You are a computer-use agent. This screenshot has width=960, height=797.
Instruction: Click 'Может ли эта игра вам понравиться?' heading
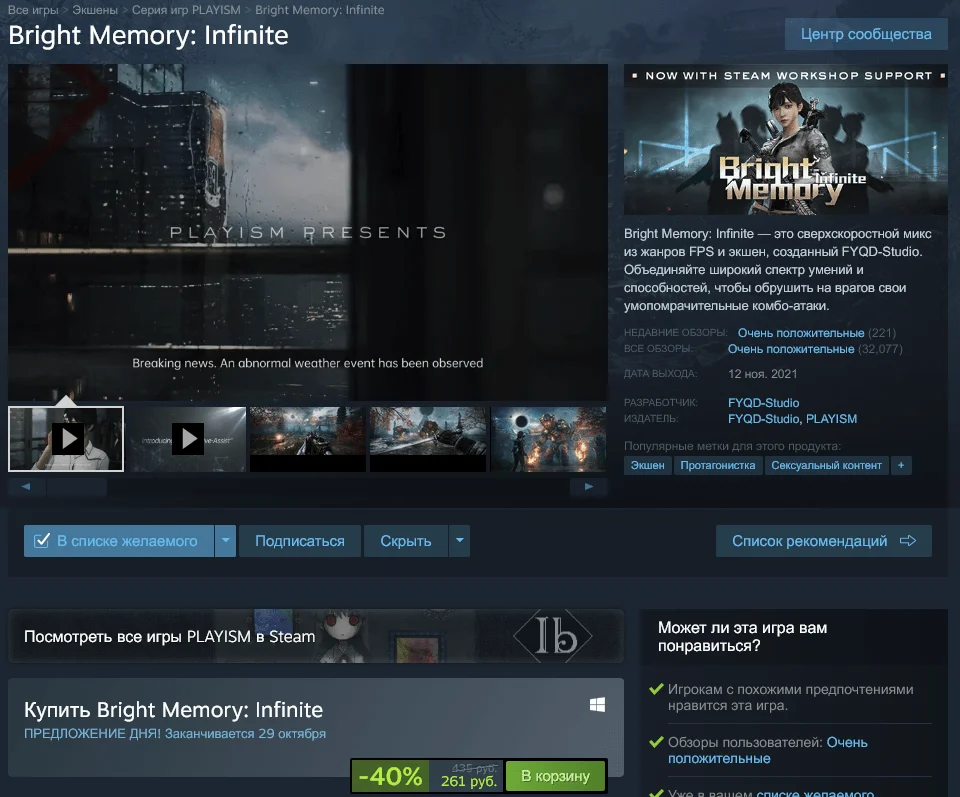coord(743,637)
